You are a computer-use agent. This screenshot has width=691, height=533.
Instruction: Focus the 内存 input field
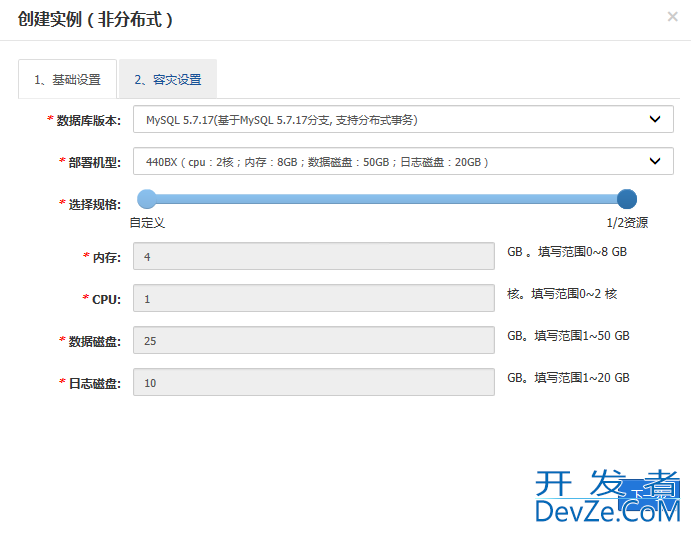(x=314, y=256)
